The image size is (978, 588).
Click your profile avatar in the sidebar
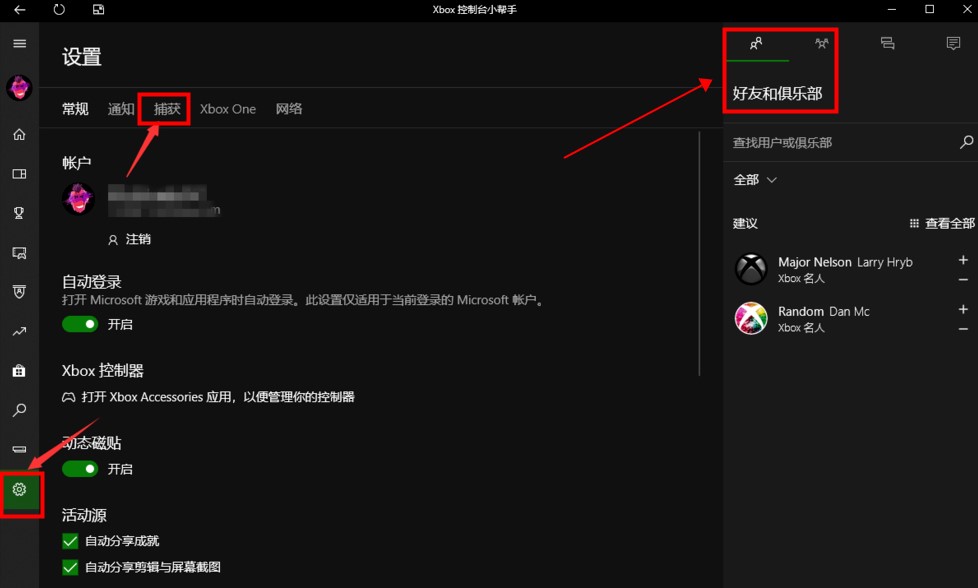[x=19, y=88]
